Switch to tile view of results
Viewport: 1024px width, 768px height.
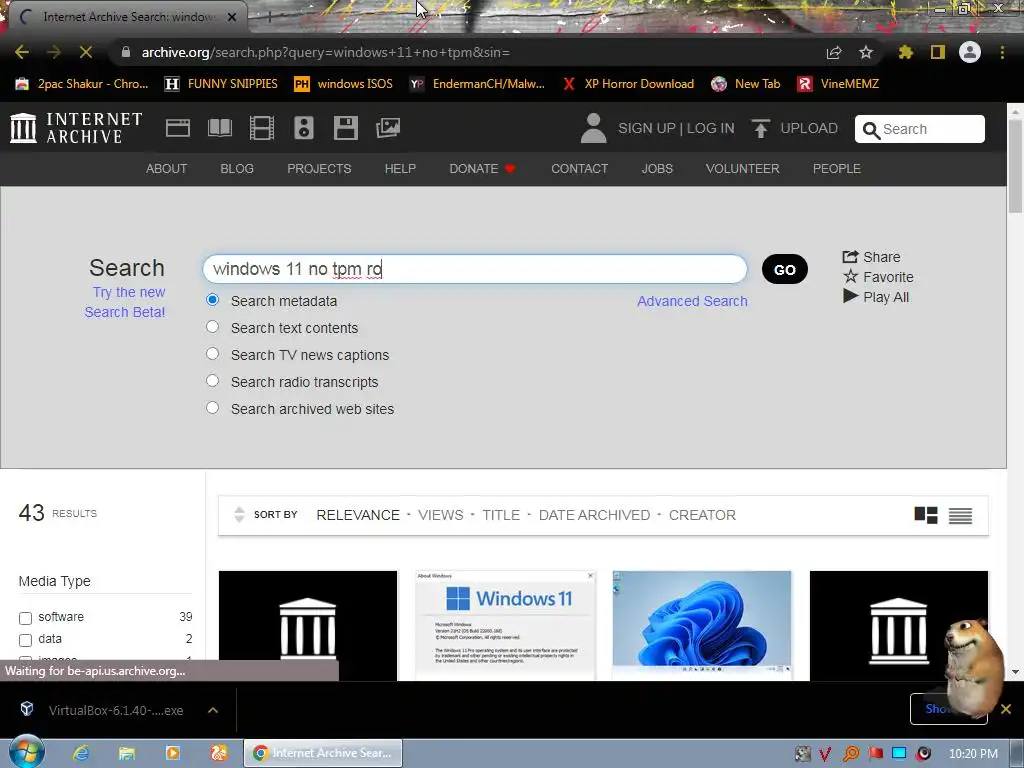click(925, 515)
